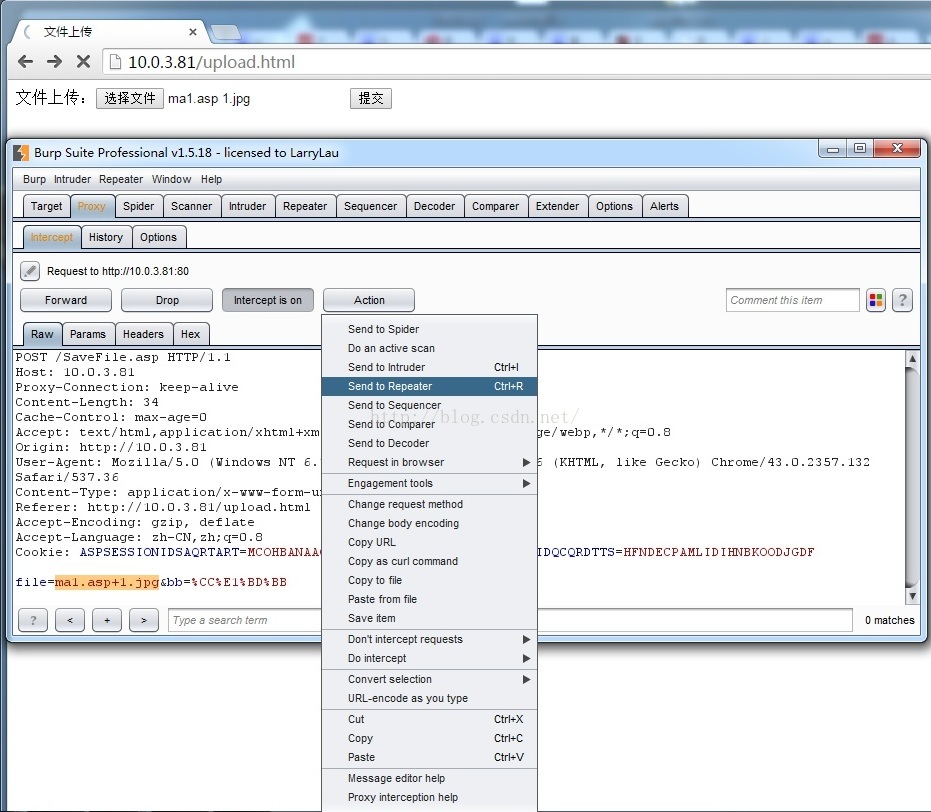Choose Send to Decoder

[x=429, y=443]
